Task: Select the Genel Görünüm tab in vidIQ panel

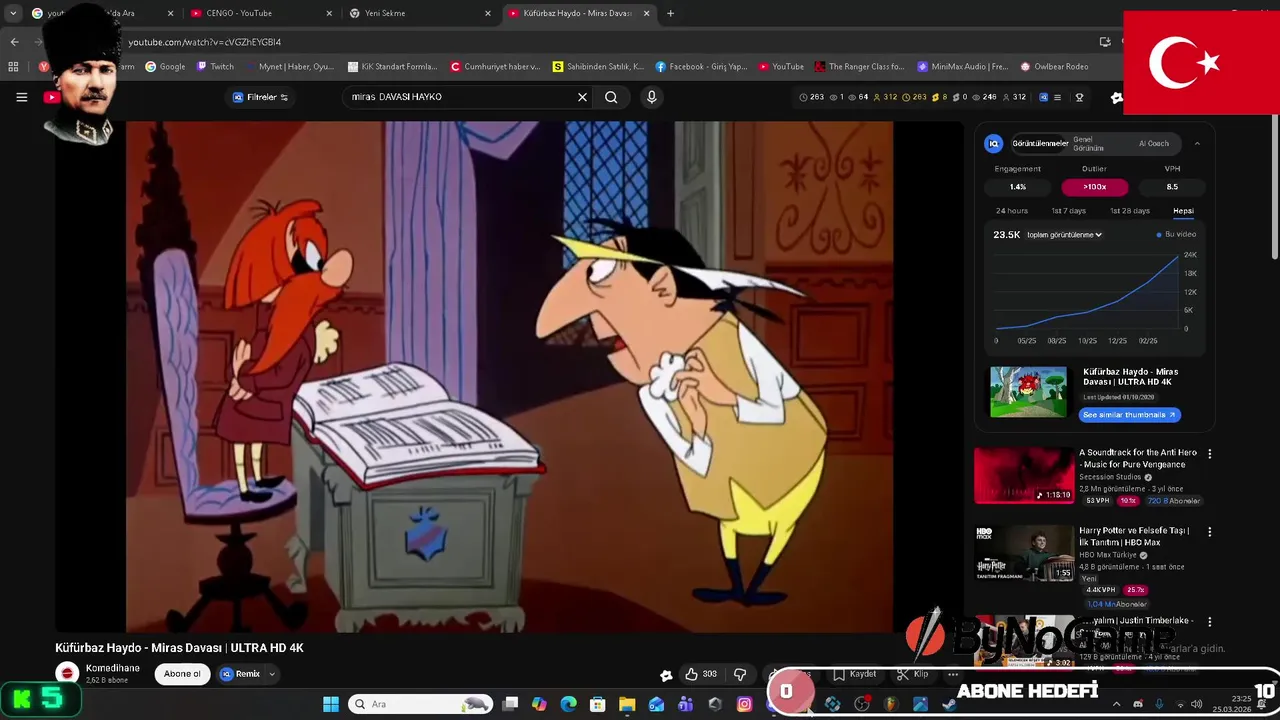Action: click(1088, 143)
